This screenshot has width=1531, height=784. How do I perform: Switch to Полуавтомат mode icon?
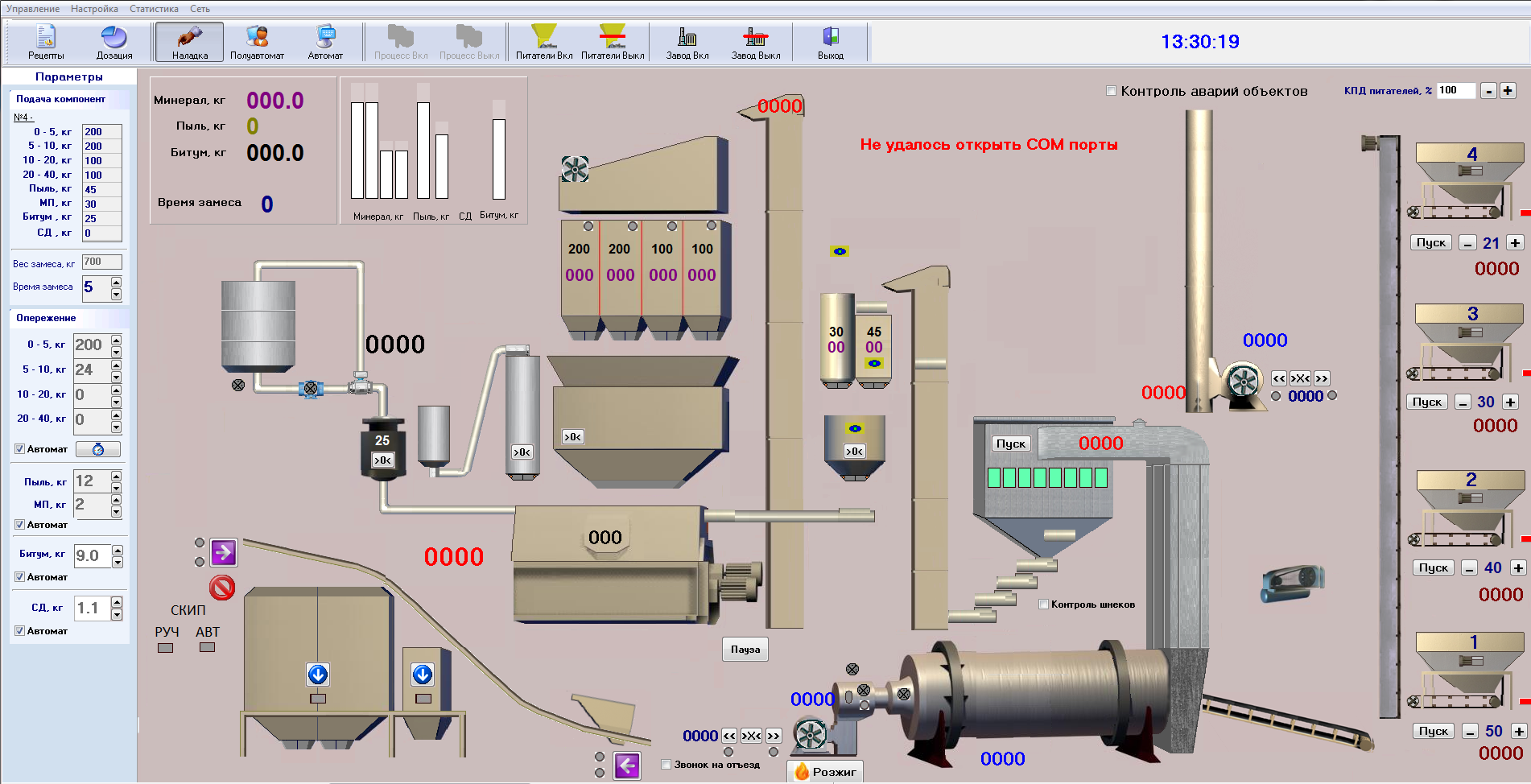[257, 43]
